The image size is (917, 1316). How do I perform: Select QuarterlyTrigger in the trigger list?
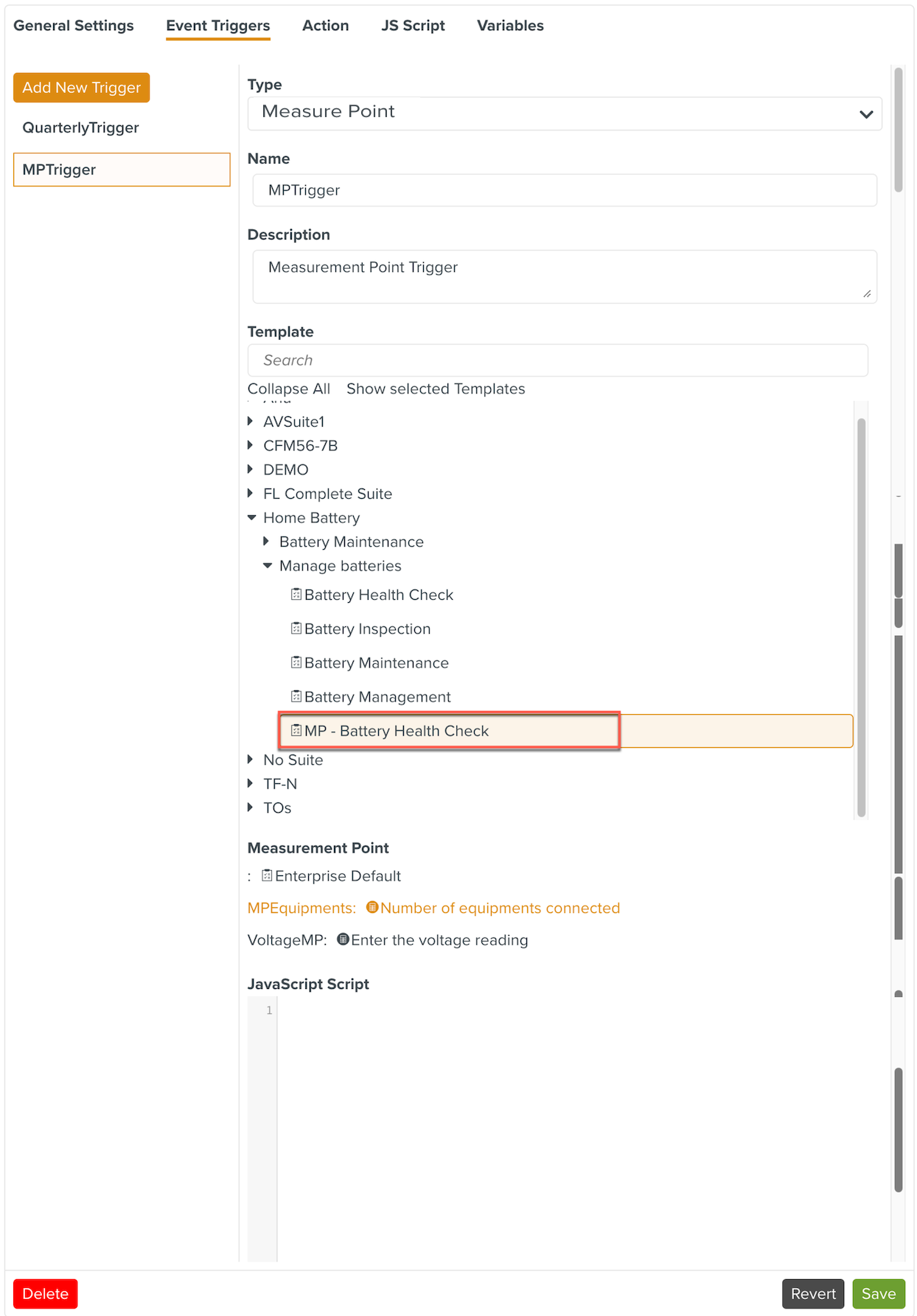pos(81,127)
